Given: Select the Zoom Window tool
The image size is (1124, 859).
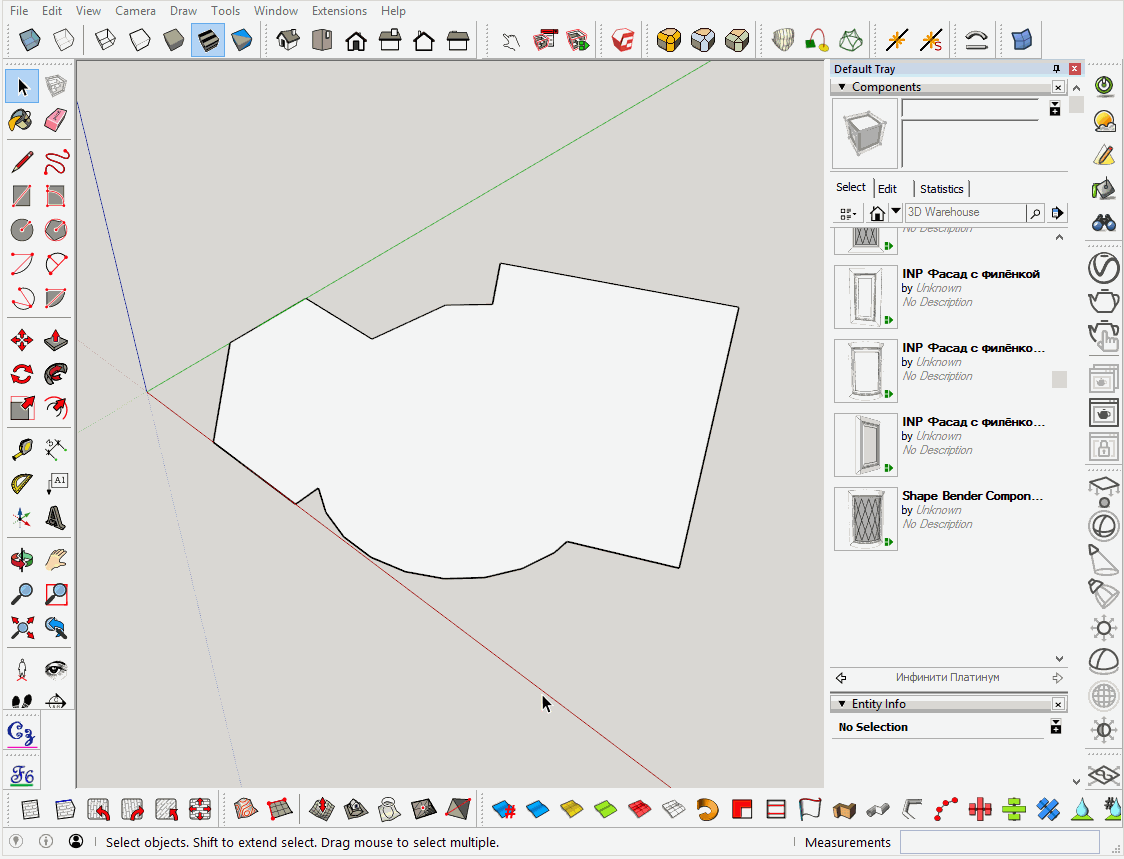Looking at the screenshot, I should 56,593.
